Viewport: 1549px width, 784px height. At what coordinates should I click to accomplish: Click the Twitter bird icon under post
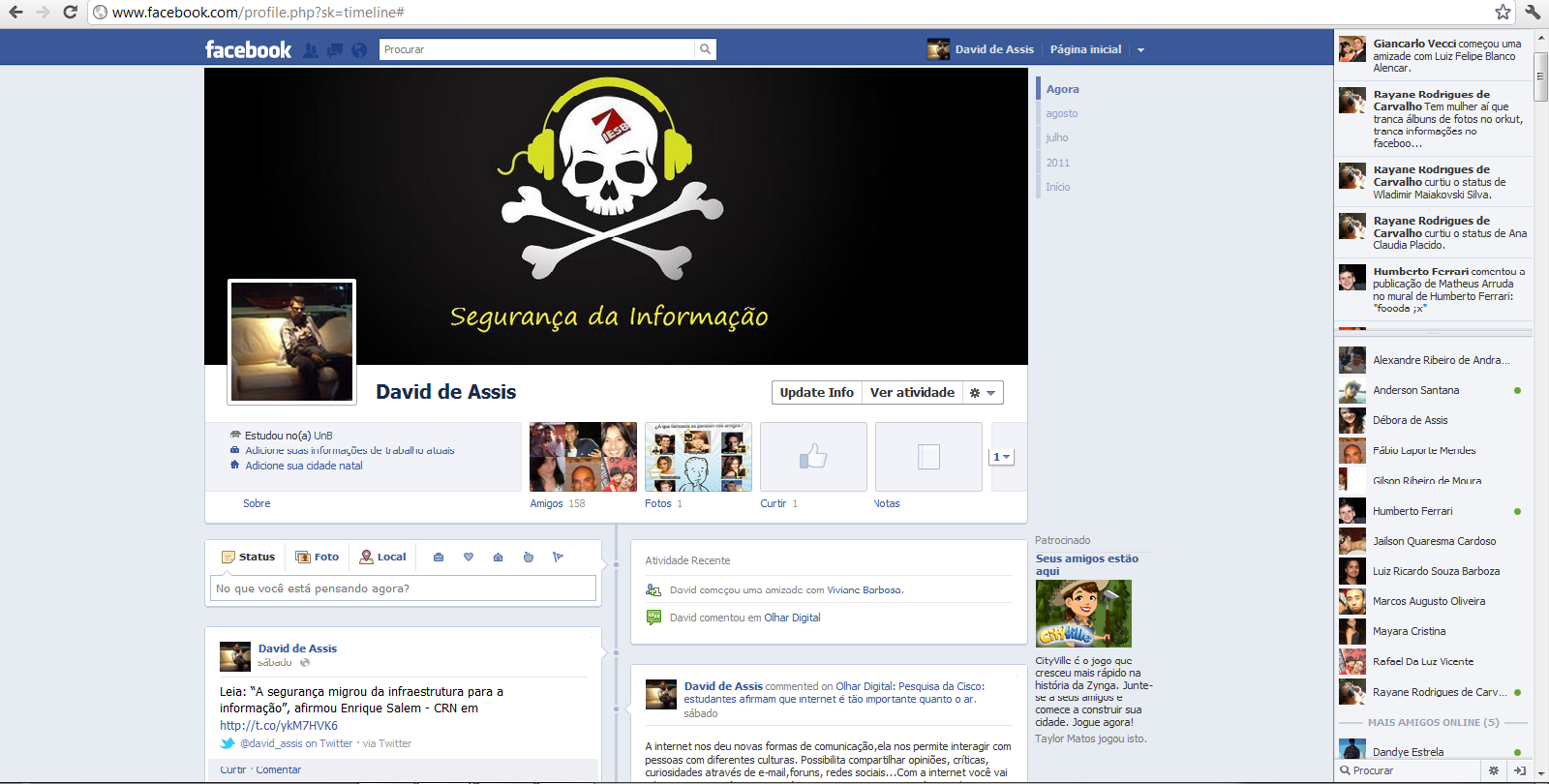click(x=228, y=743)
